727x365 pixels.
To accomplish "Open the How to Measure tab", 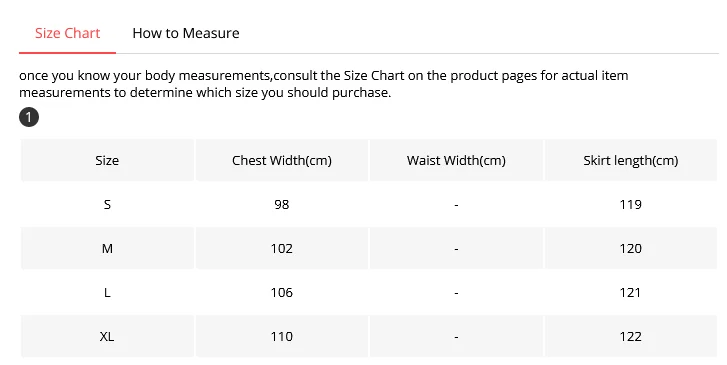I will pos(186,33).
